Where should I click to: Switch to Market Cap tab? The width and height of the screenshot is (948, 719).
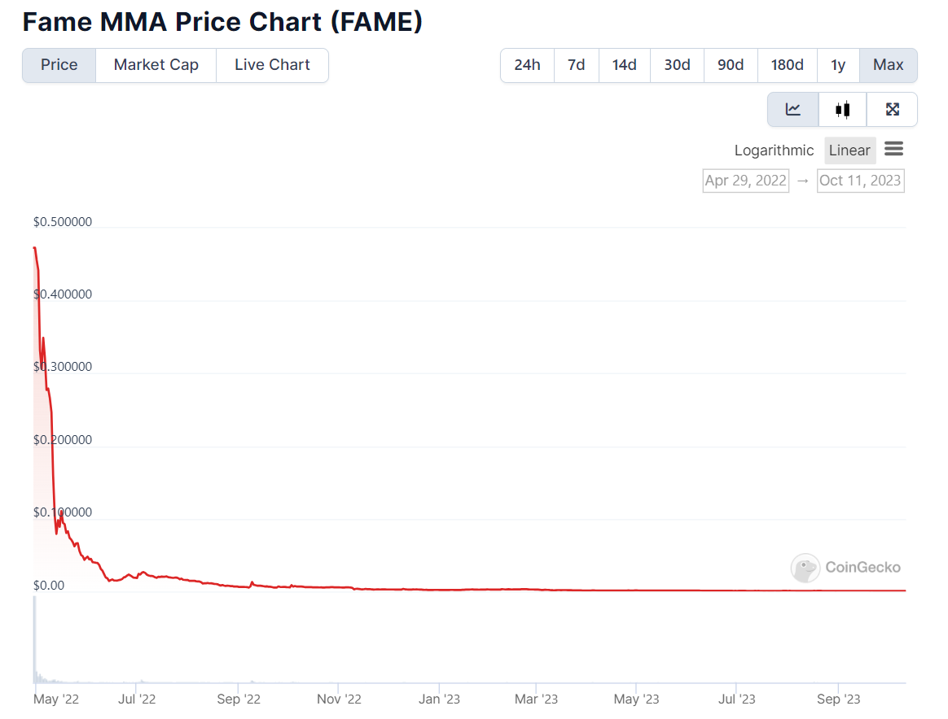[156, 65]
